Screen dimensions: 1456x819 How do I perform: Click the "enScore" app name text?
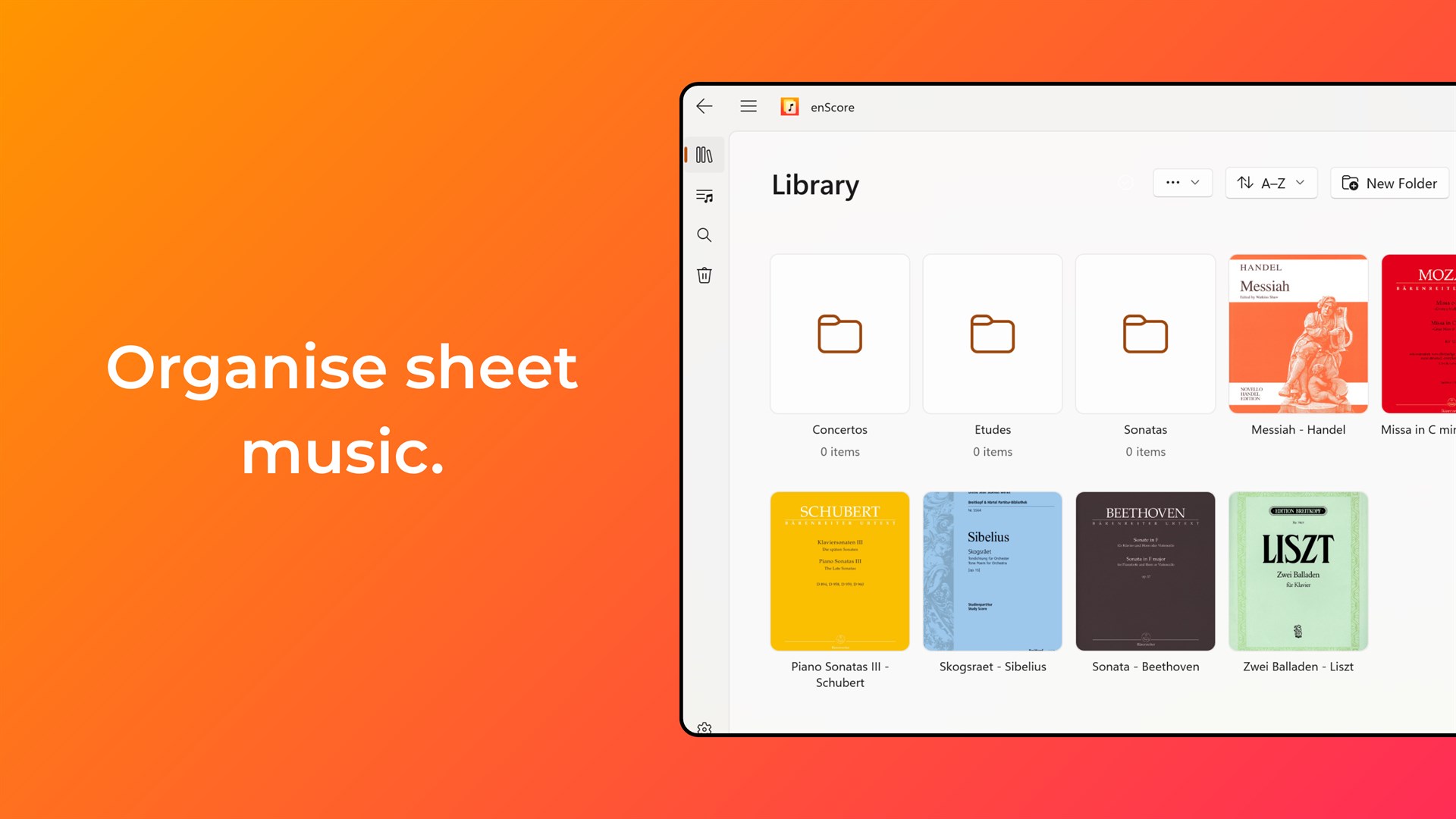coord(832,107)
